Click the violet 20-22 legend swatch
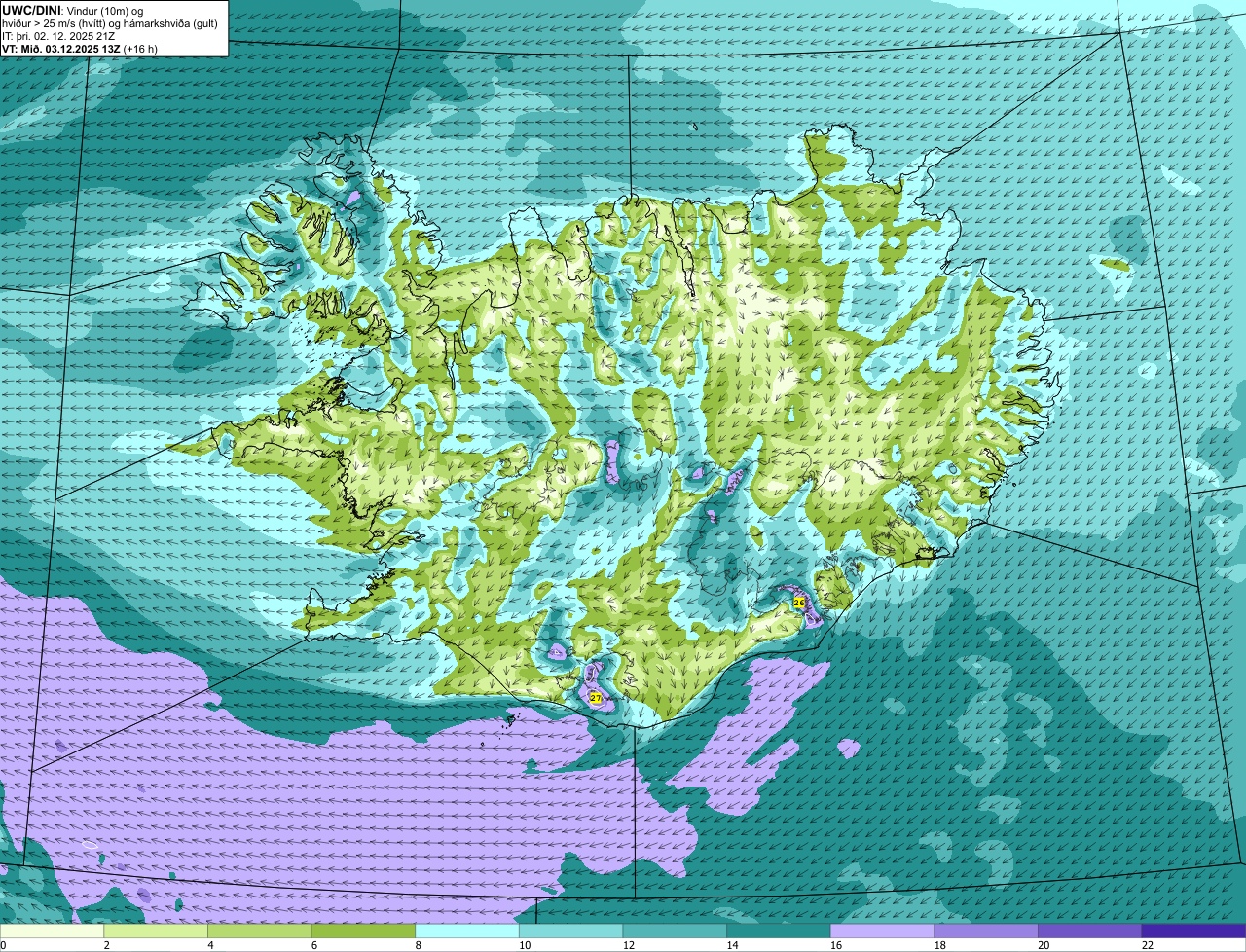Viewport: 1246px width, 952px height. coord(1090,931)
